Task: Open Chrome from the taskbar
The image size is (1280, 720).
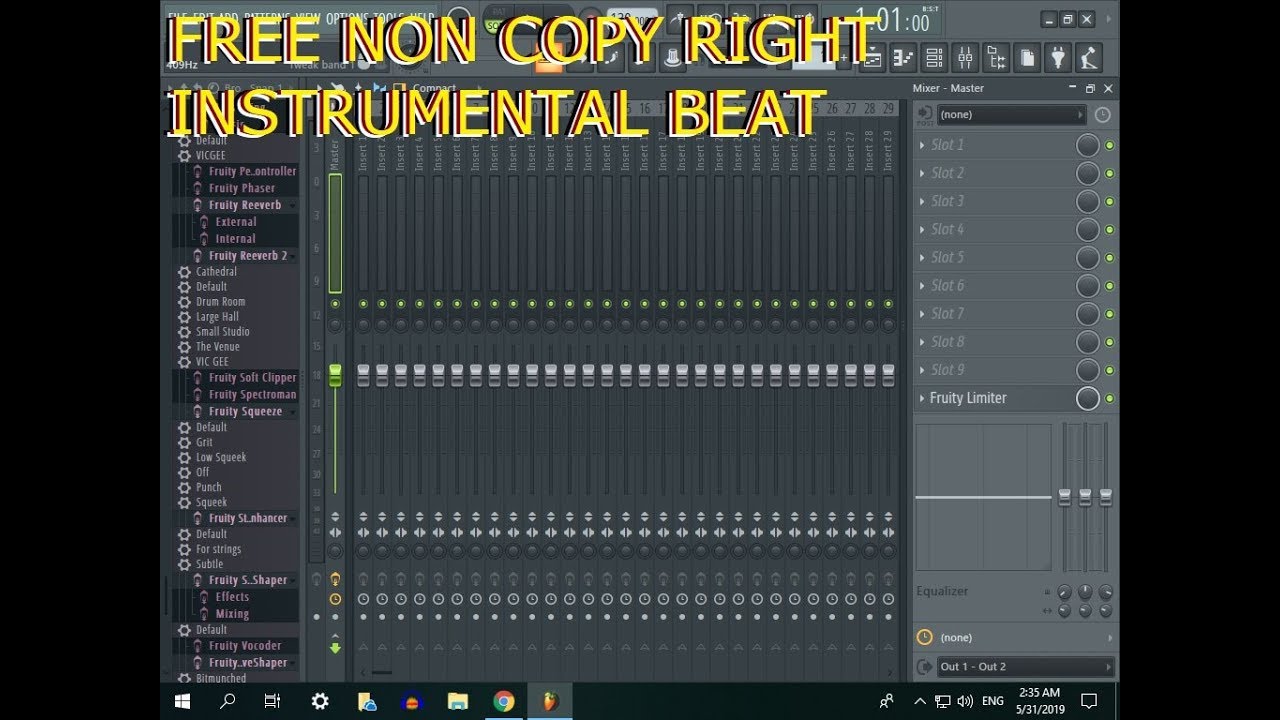Action: click(504, 701)
